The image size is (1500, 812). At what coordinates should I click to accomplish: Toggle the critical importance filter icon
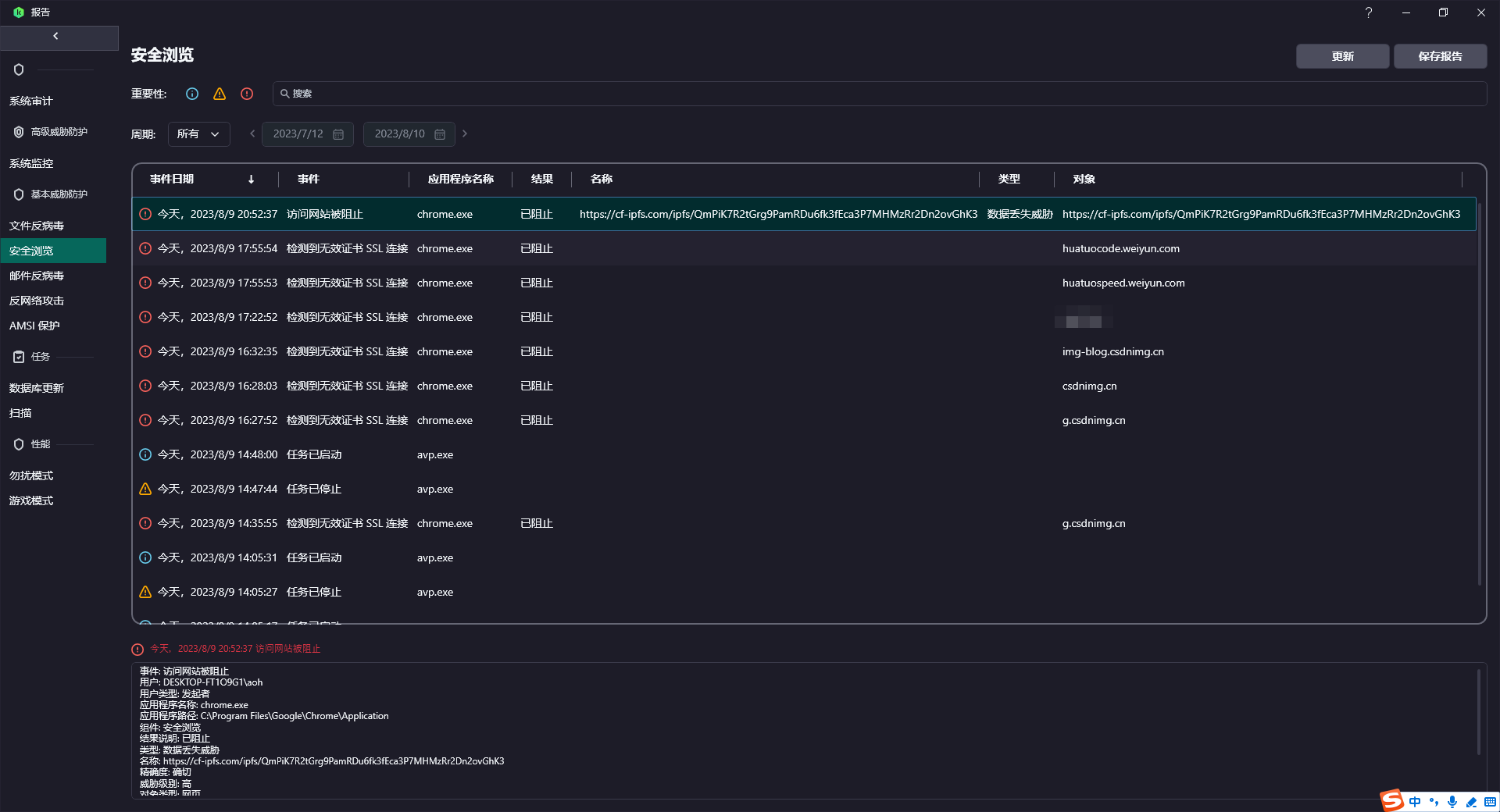click(x=247, y=94)
